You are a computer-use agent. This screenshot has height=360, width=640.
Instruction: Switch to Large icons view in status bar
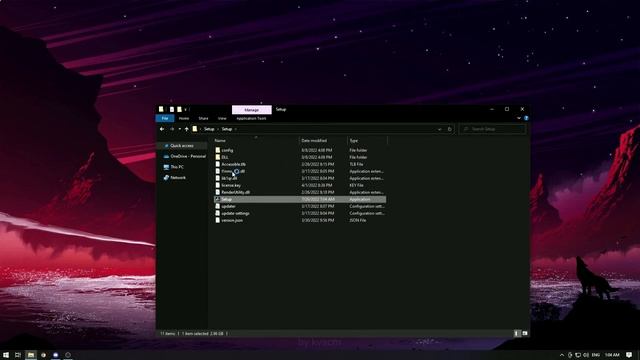[x=525, y=333]
